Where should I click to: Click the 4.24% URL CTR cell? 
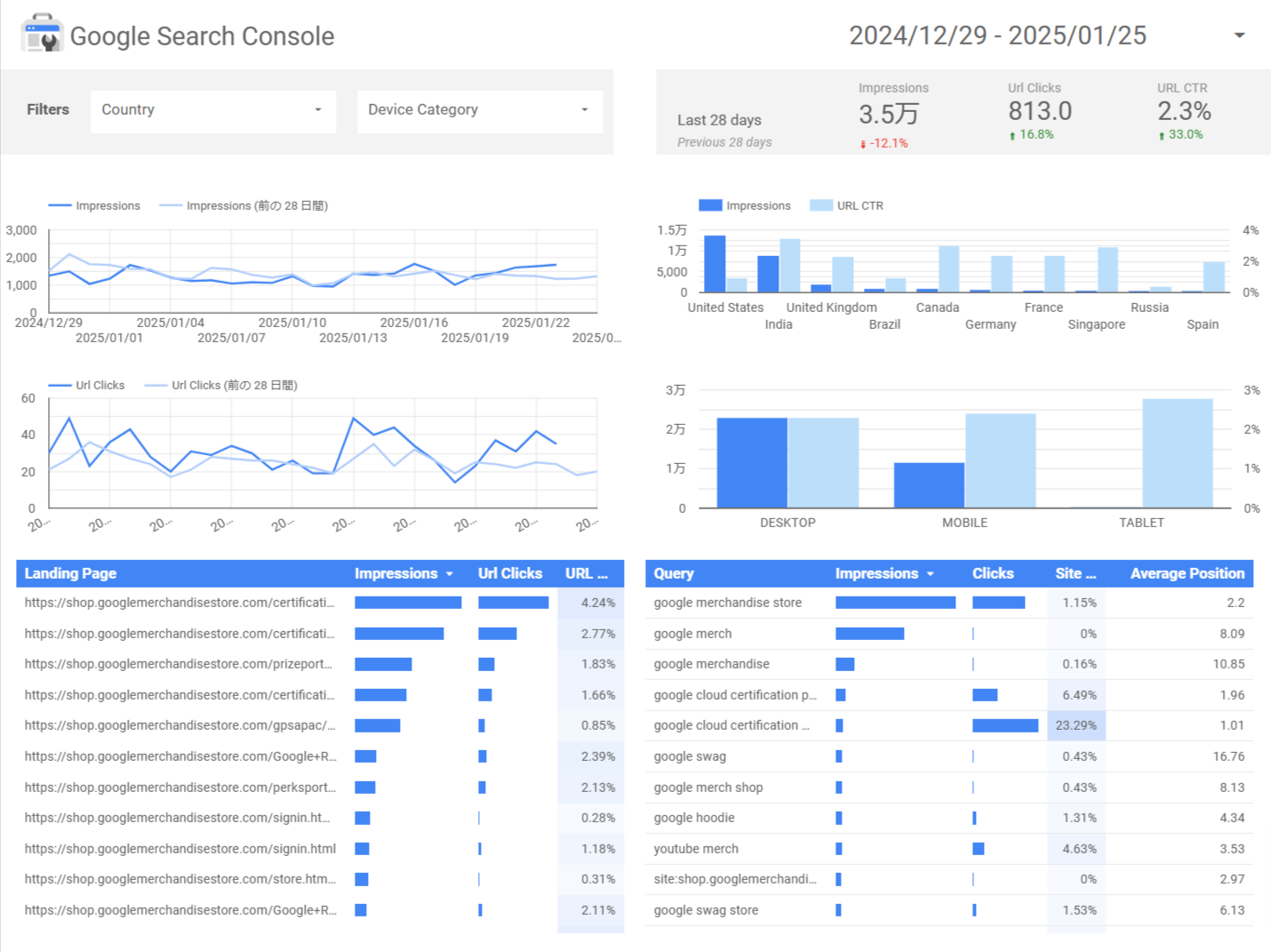tap(591, 603)
